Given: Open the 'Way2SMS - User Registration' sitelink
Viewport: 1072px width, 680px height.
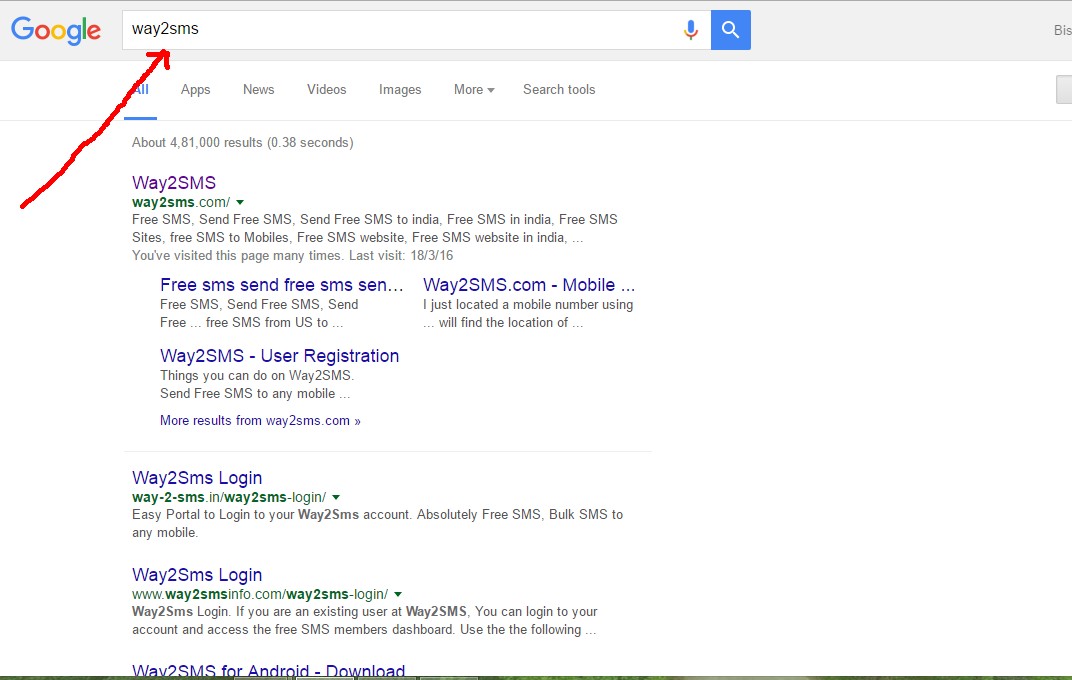Looking at the screenshot, I should 280,355.
